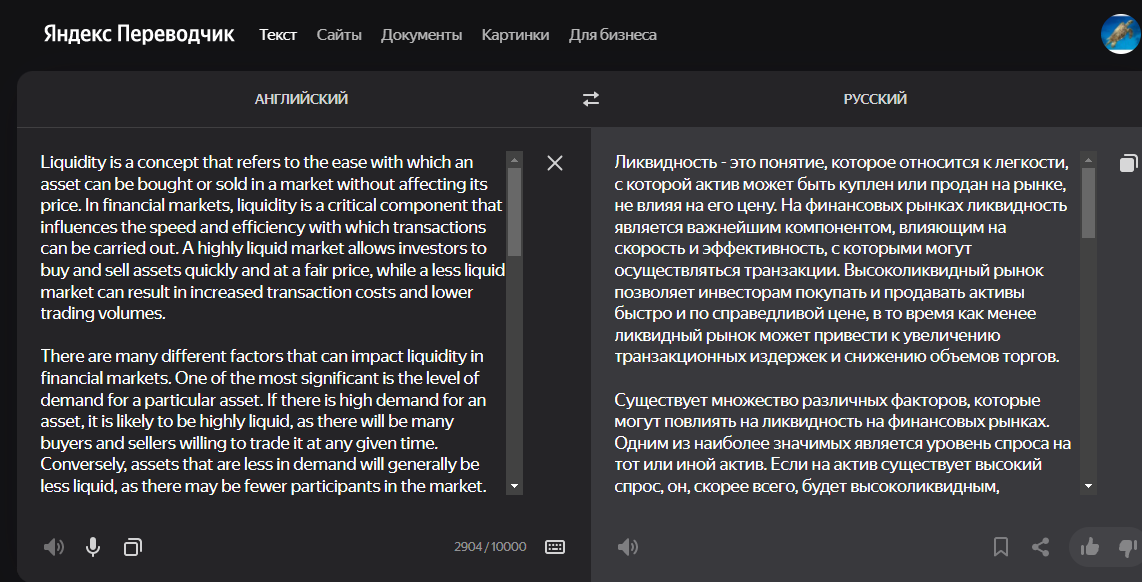Image resolution: width=1142 pixels, height=582 pixels.
Task: Open the user profile avatar
Action: point(1121,34)
